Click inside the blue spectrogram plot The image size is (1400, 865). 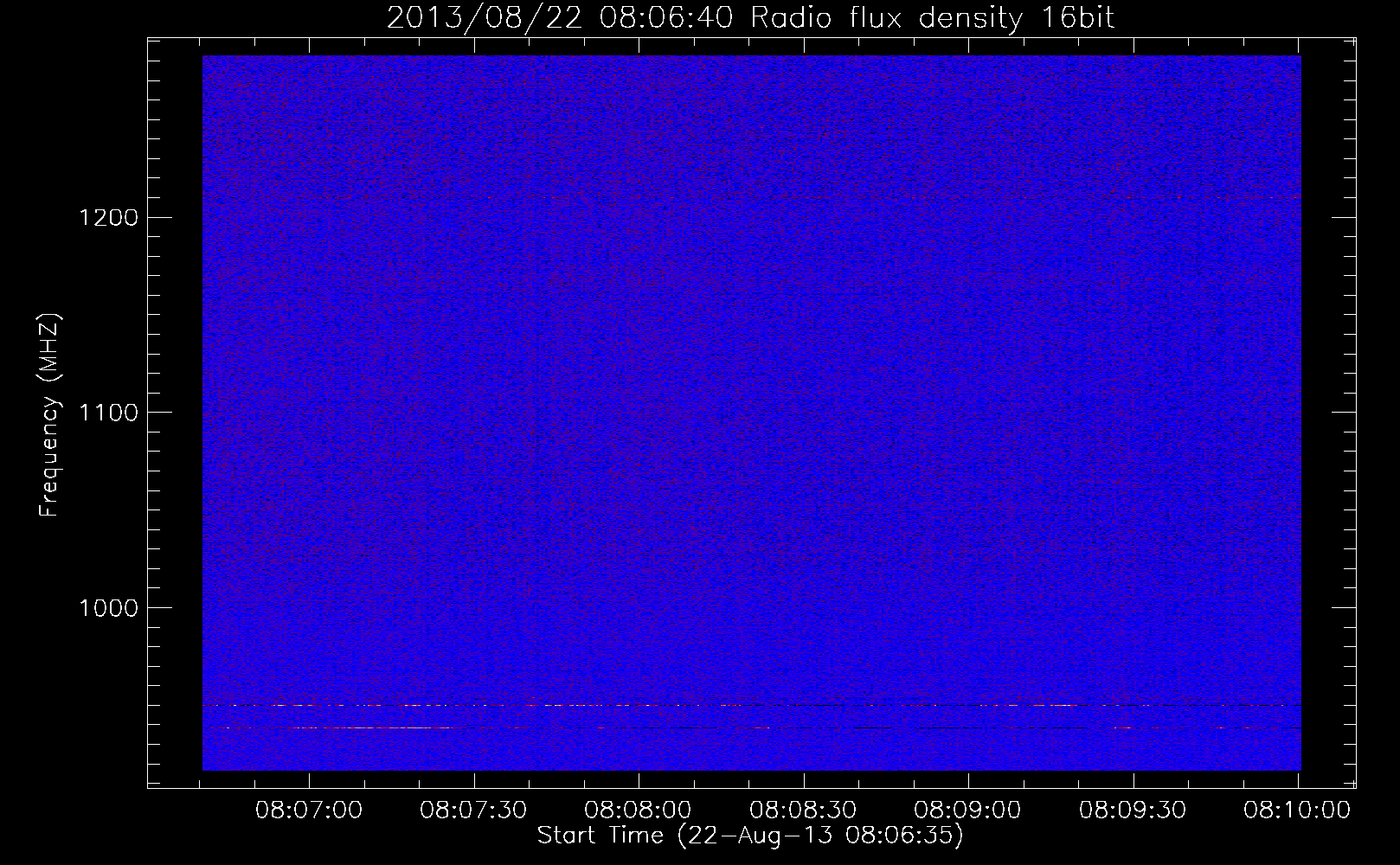click(x=751, y=413)
